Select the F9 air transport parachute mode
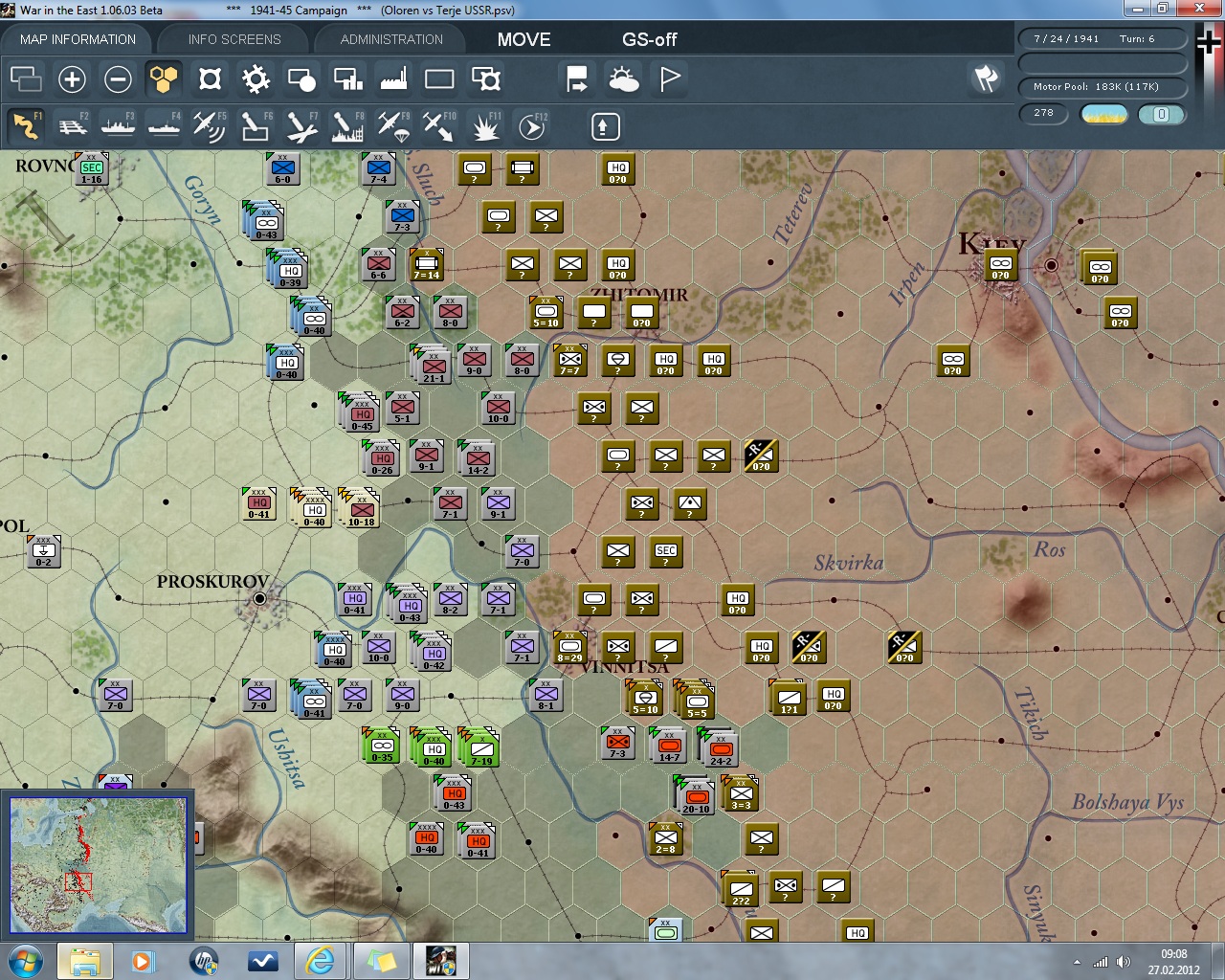Screen dimensions: 1225x980 click(393, 126)
